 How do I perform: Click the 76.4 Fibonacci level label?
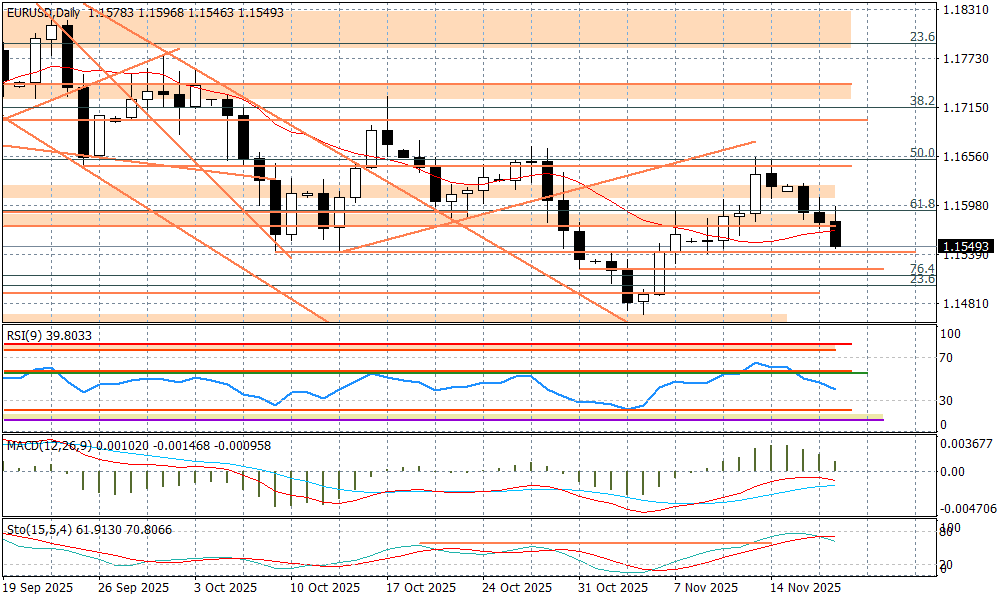[921, 269]
